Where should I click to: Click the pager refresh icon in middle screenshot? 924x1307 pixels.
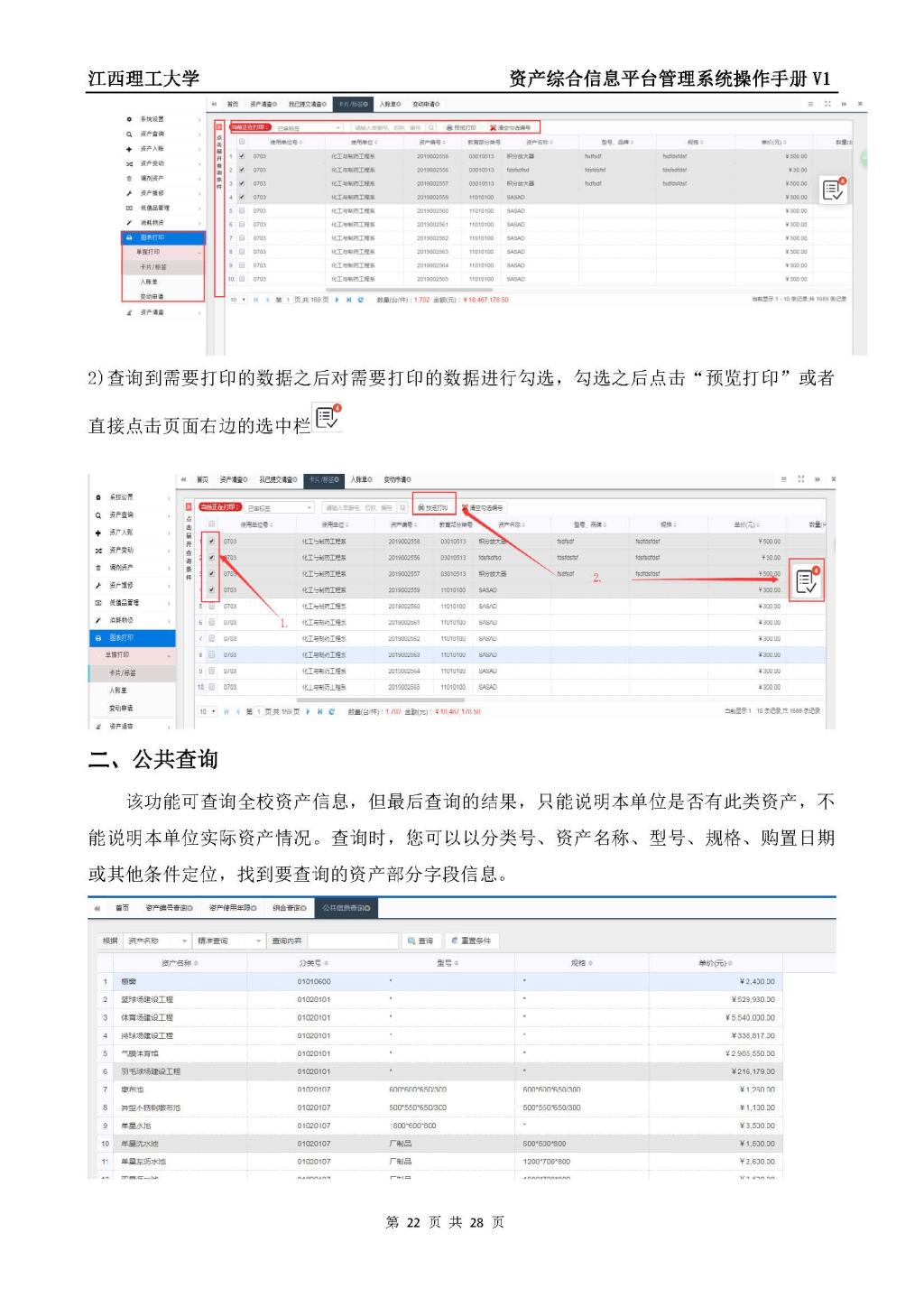click(332, 711)
